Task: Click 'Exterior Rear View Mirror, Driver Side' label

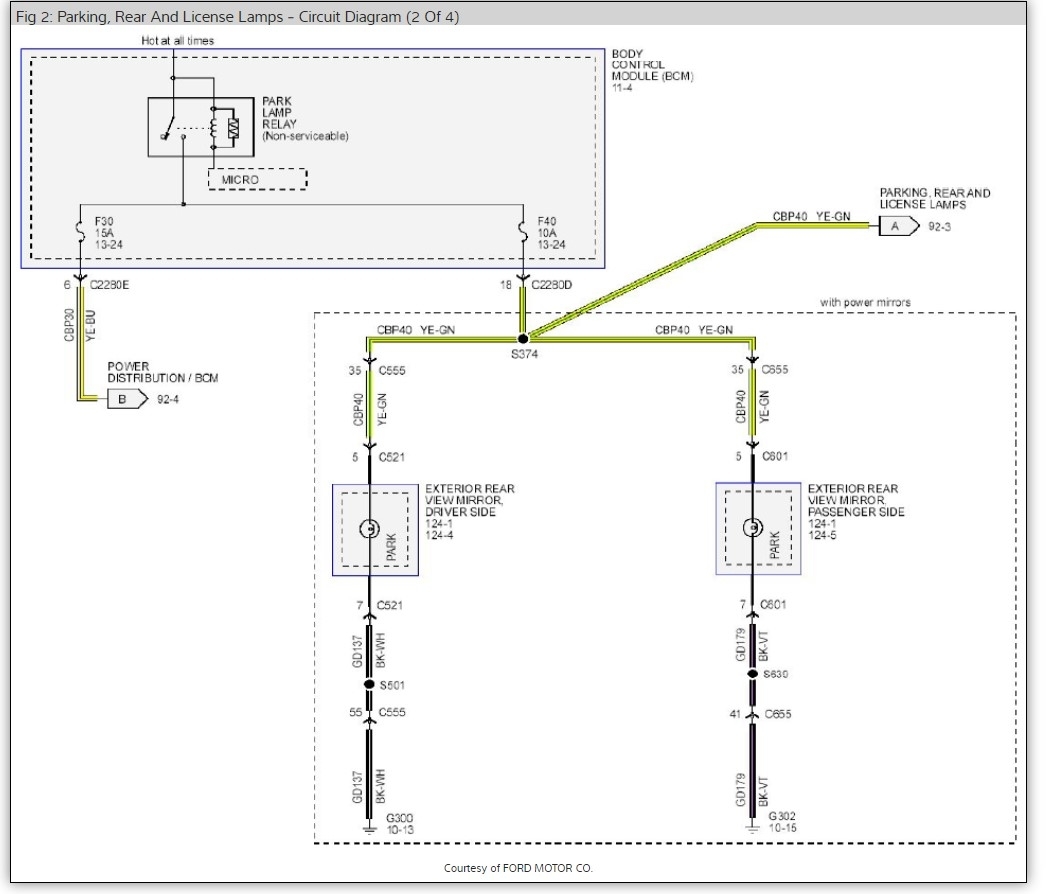Action: (x=470, y=512)
